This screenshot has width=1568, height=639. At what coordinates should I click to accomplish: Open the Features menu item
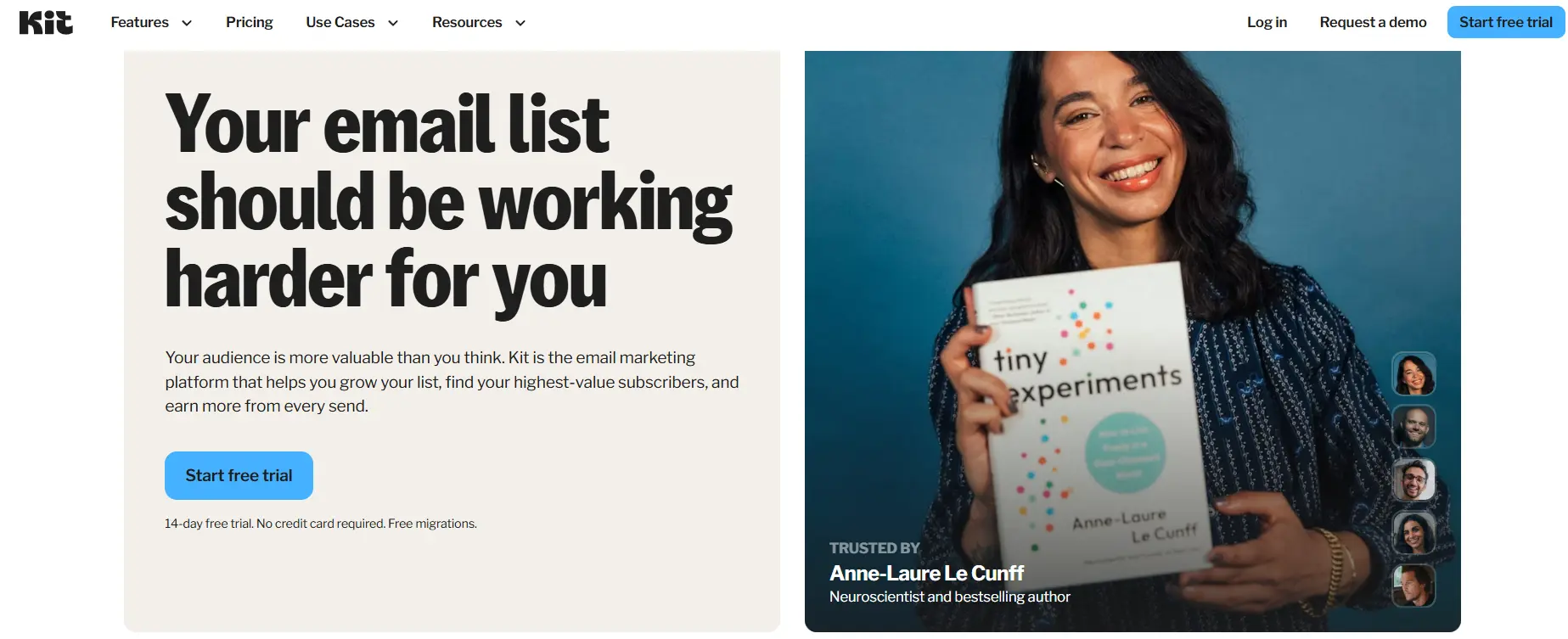[139, 22]
